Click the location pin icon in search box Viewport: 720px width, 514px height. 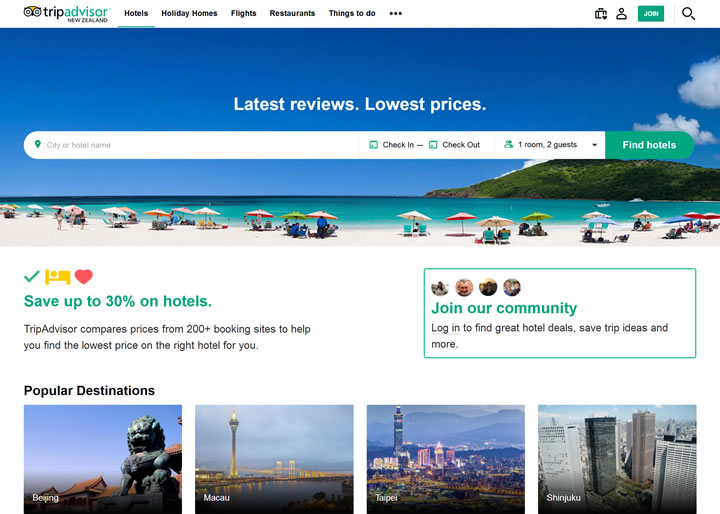[38, 145]
